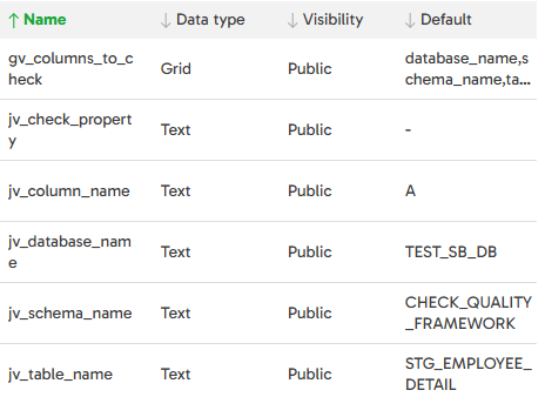Click the truncated database_name,schema_name default value
This screenshot has width=537, height=402.
[x=467, y=69]
